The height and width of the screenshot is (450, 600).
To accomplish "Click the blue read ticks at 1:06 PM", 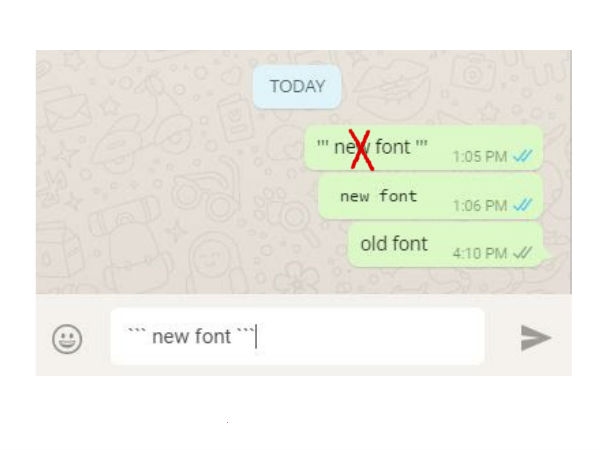I will pos(523,205).
